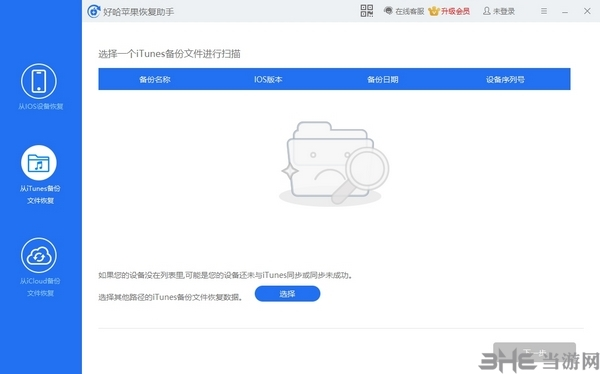Viewport: 600px width, 374px height.
Task: Select the 从iCloud备份文件恢复 sidebar label
Action: click(x=40, y=287)
